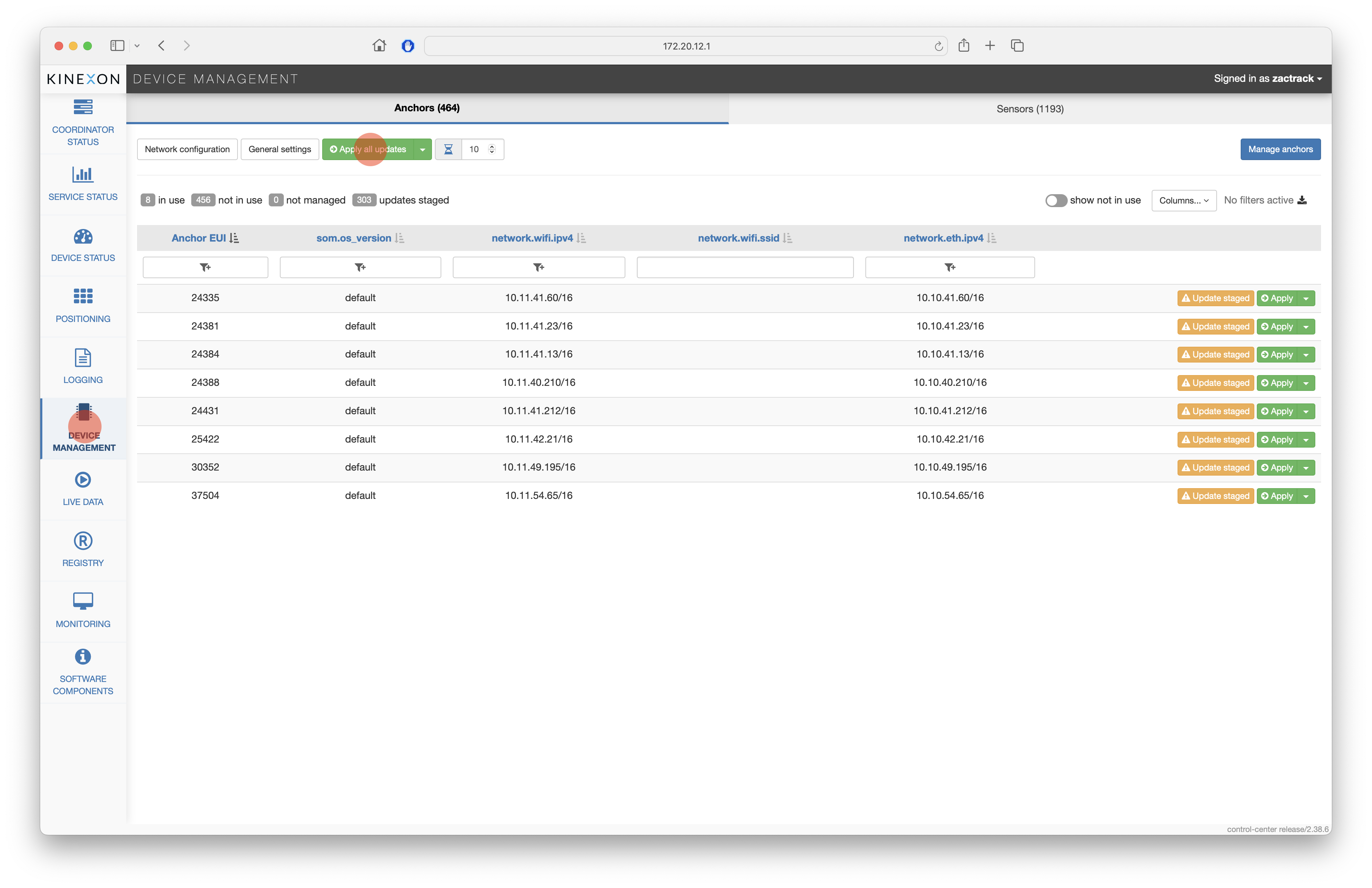Open the Positioning grid icon
The width and height of the screenshot is (1372, 888).
[83, 296]
